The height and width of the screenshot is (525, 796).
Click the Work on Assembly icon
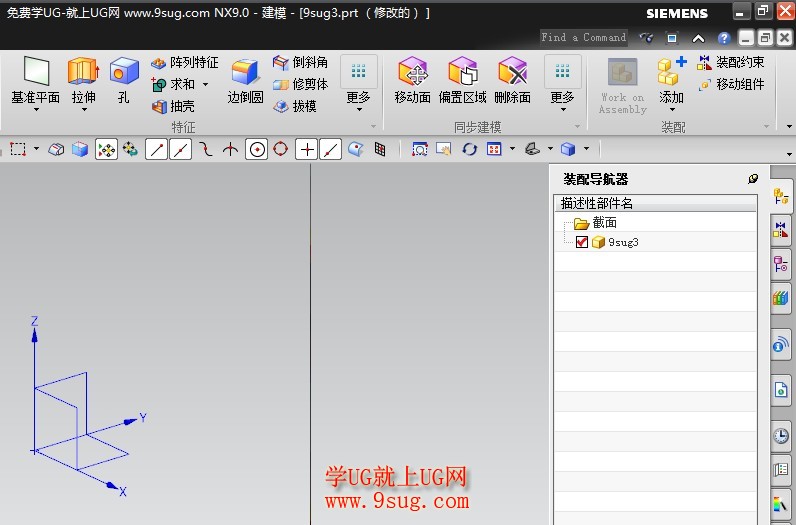tap(622, 73)
